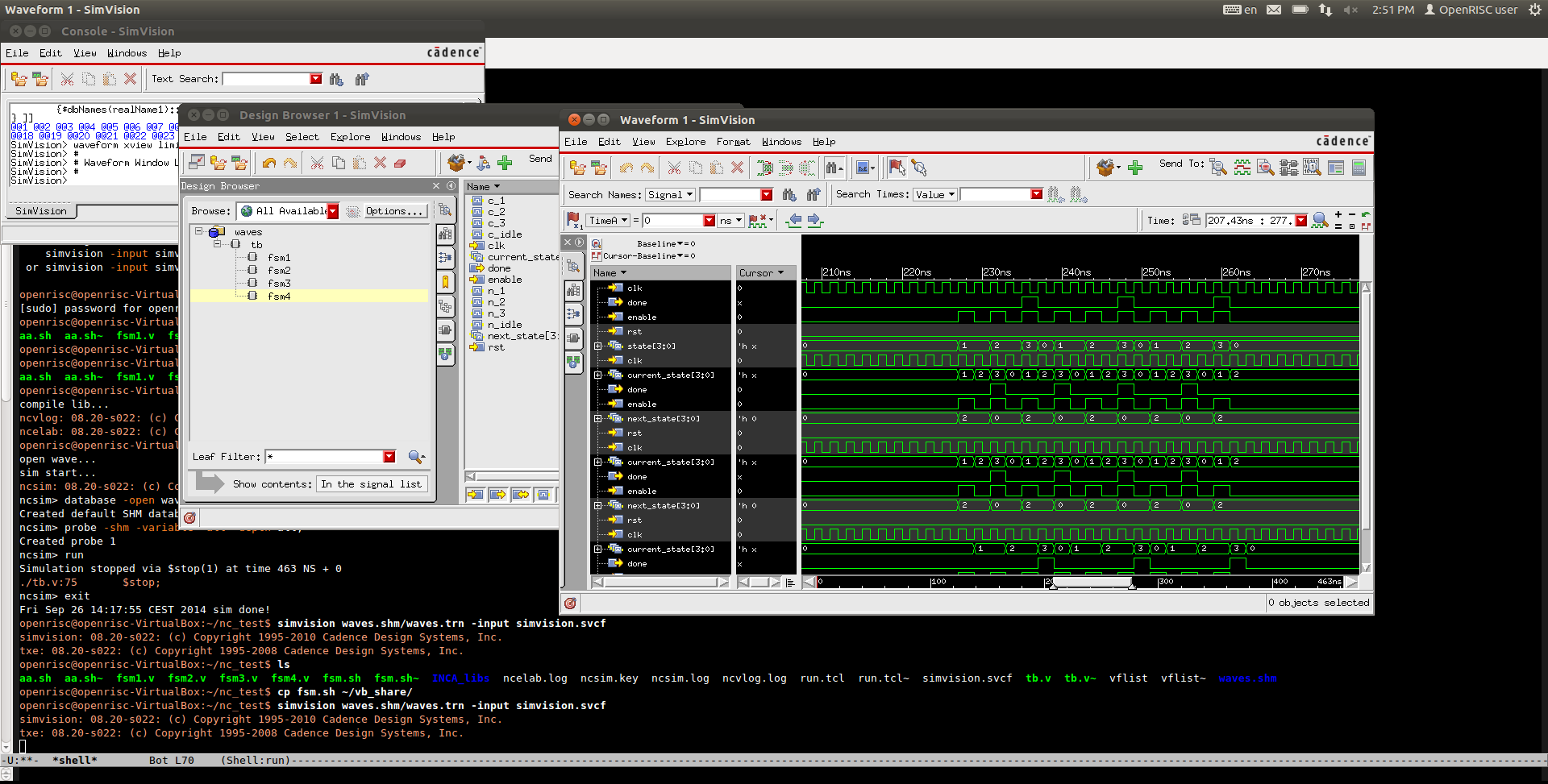1548x784 pixels.
Task: Click system power gear icon top-right
Action: 1534,10
